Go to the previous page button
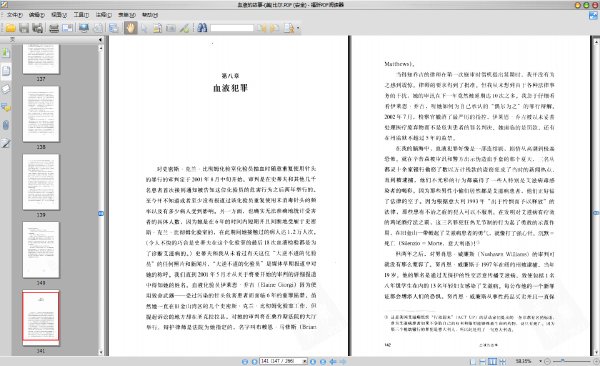 254,361
